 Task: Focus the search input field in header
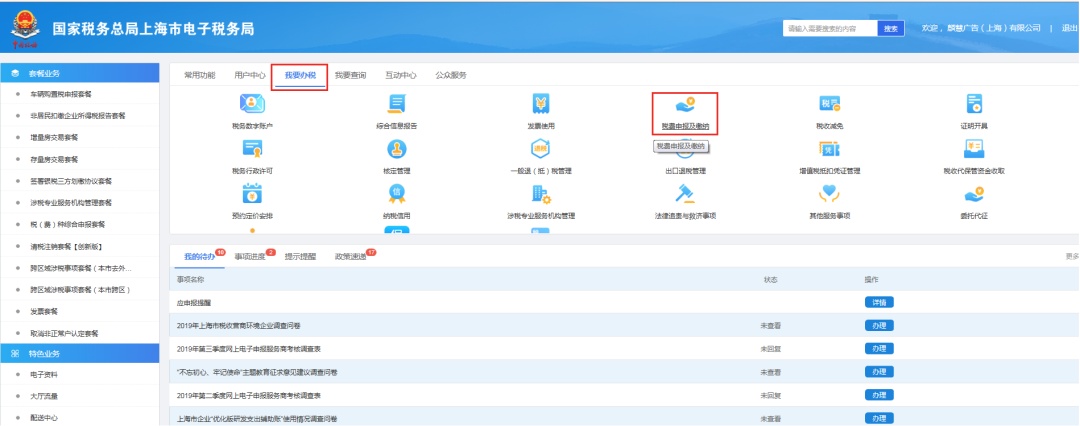pos(828,28)
